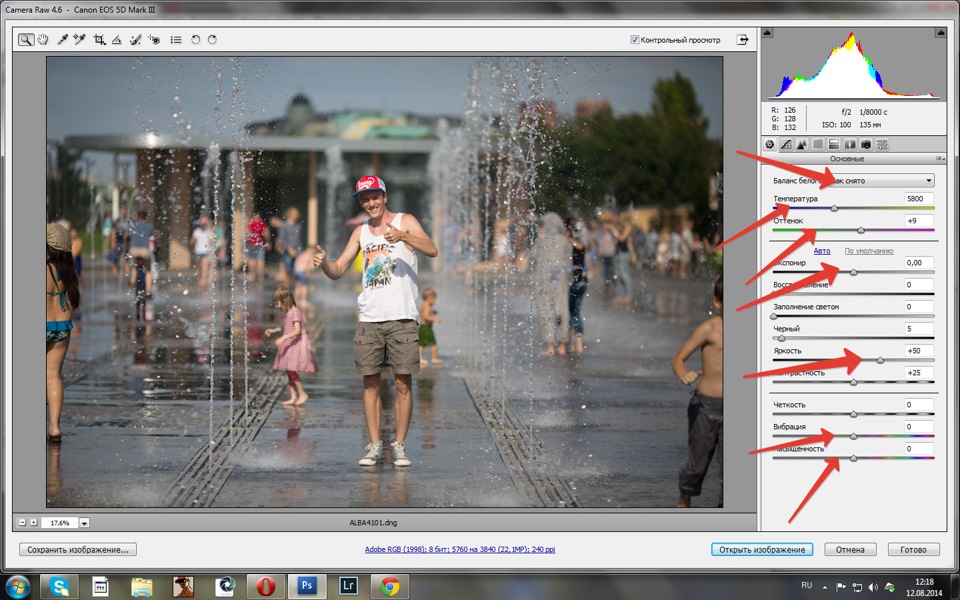
Task: Choose the Color Sampler tool
Action: pyautogui.click(x=80, y=40)
